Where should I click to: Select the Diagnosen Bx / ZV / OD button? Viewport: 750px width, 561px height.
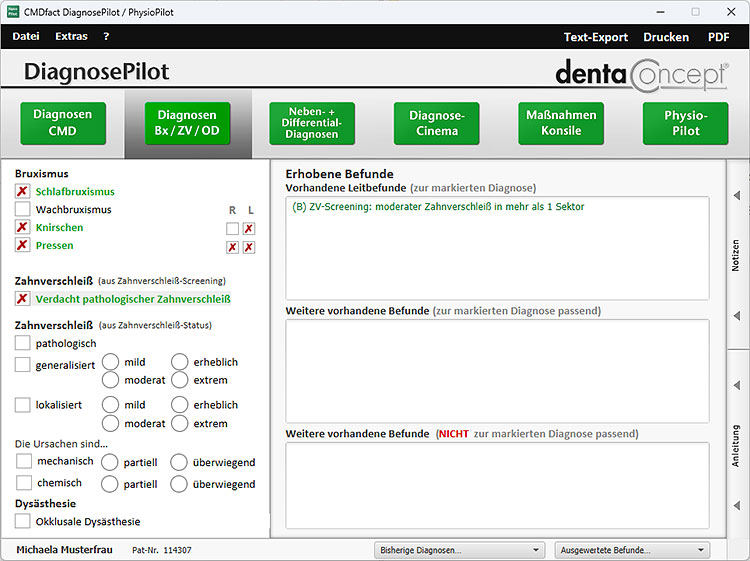point(187,123)
